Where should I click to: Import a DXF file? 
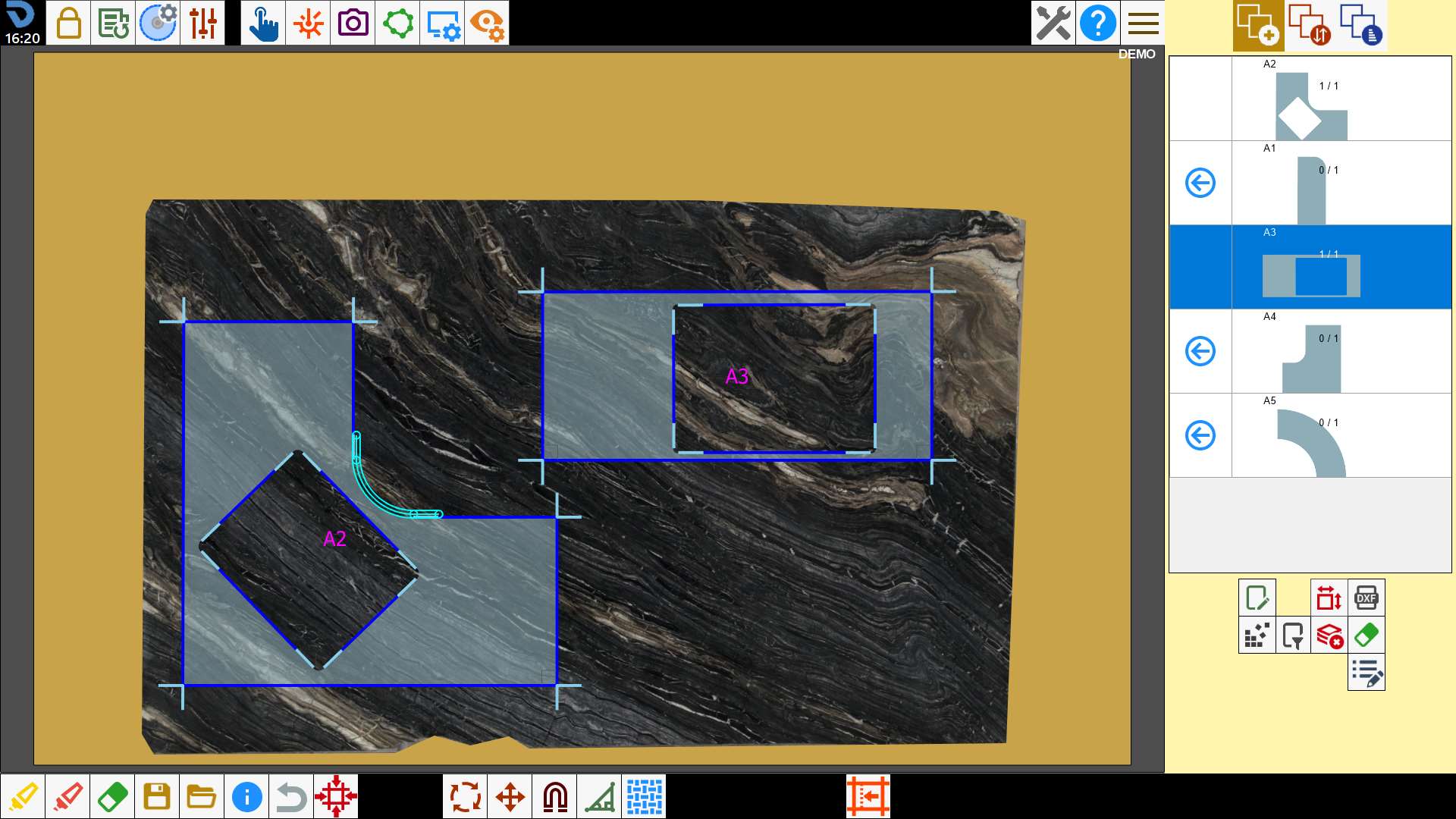[x=1367, y=598]
